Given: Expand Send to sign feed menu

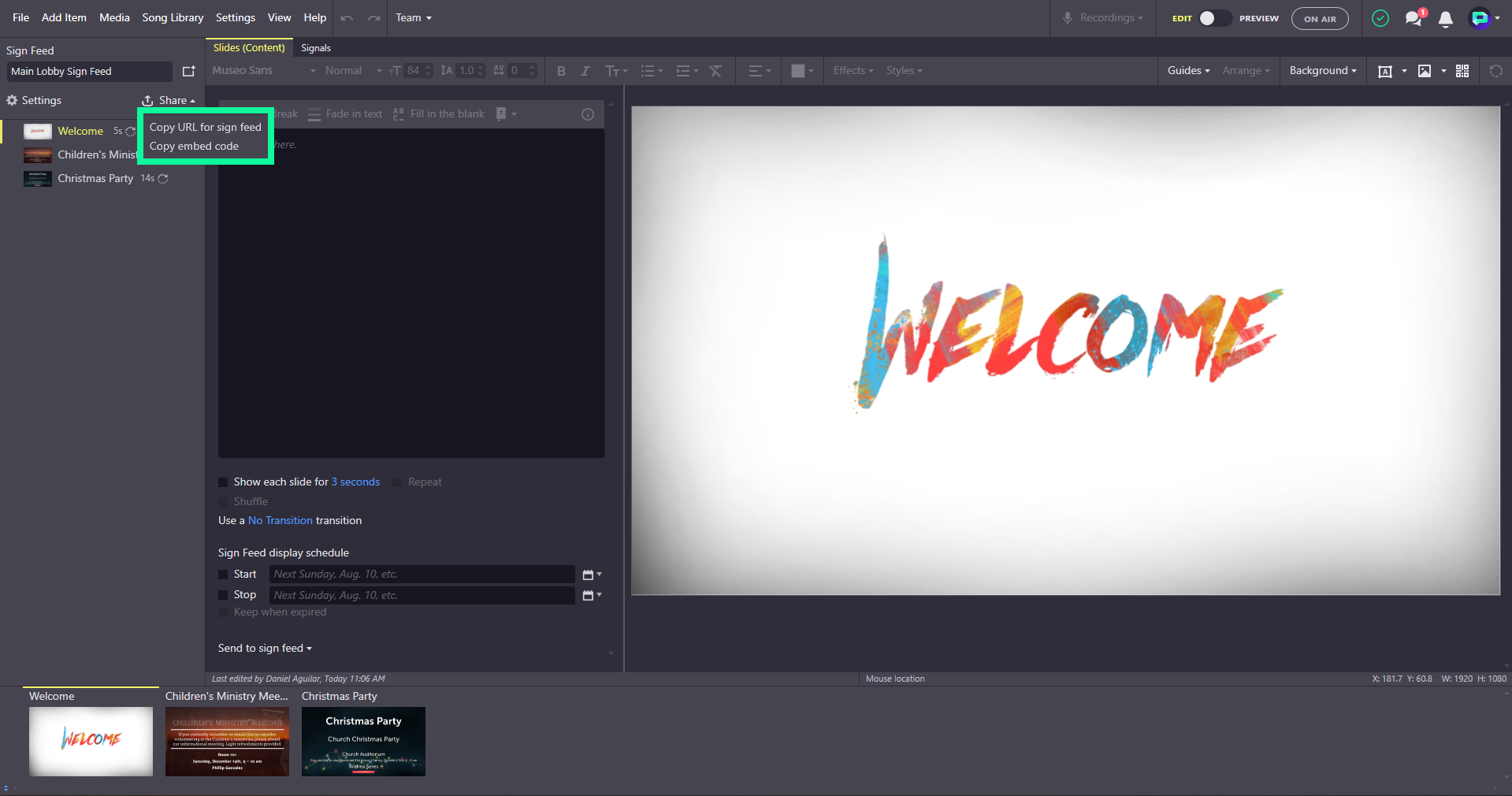Looking at the screenshot, I should point(265,649).
